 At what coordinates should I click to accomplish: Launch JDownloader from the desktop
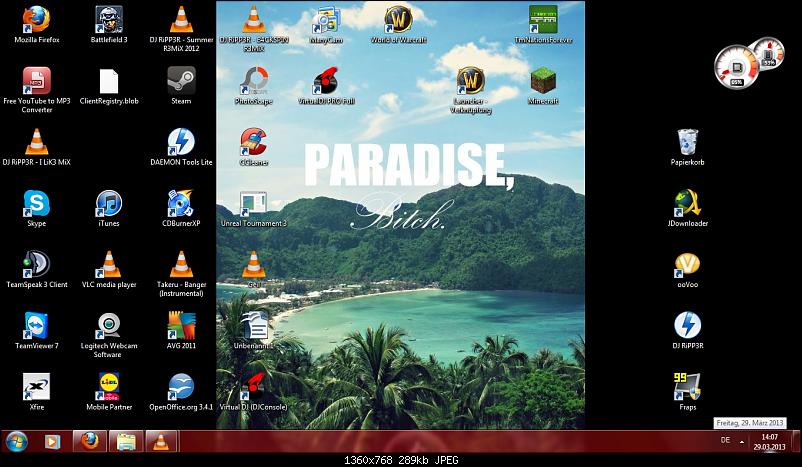pos(687,204)
